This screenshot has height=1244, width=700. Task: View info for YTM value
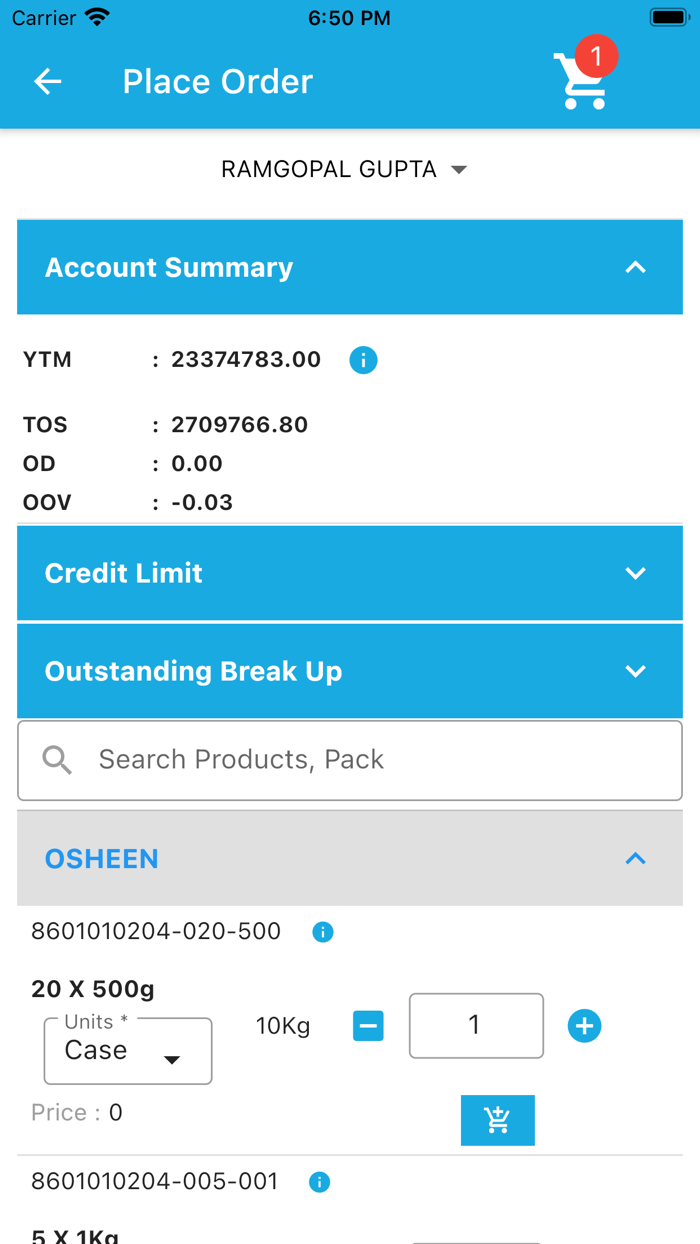click(363, 360)
